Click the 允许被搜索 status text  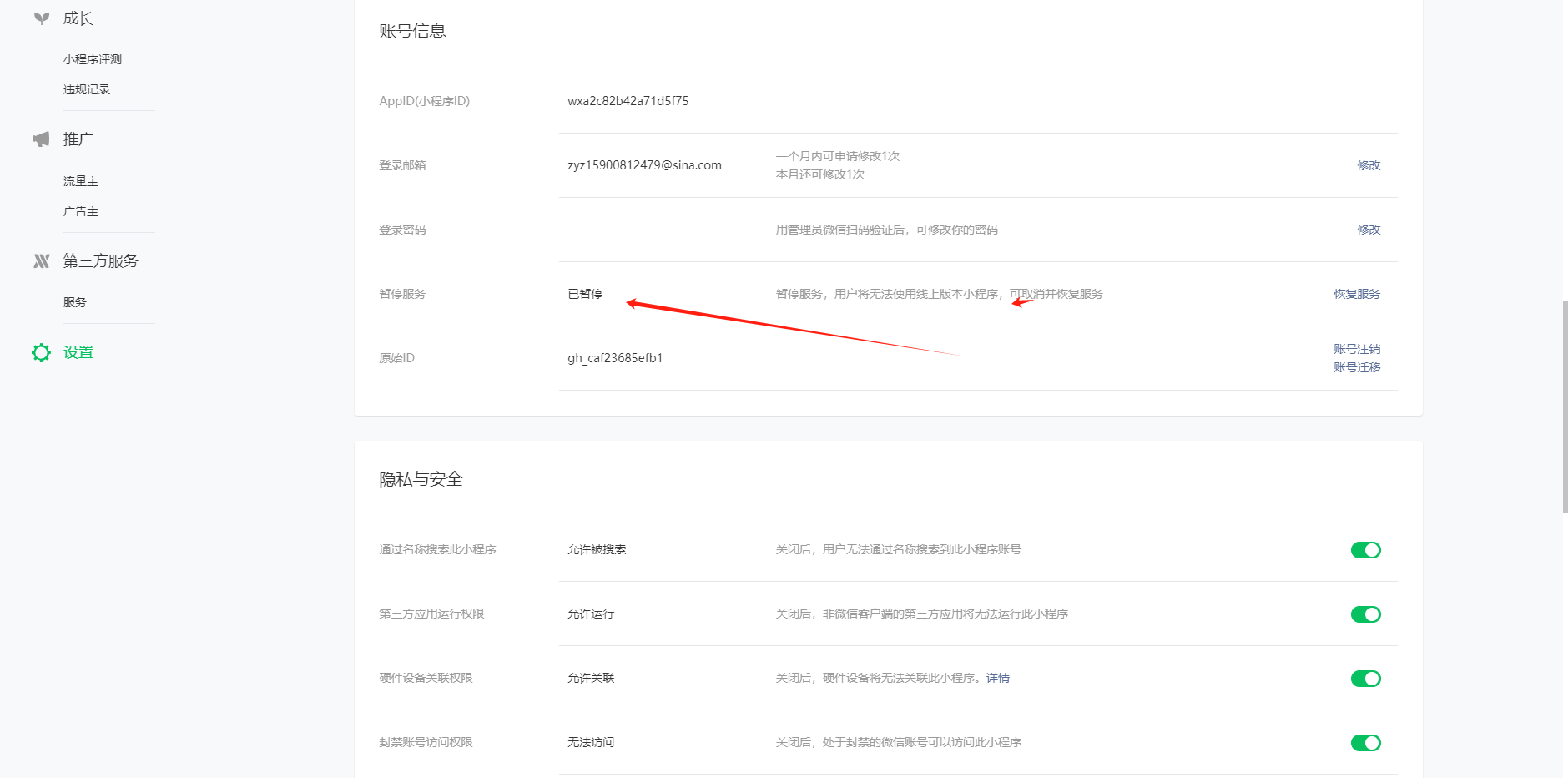click(597, 549)
